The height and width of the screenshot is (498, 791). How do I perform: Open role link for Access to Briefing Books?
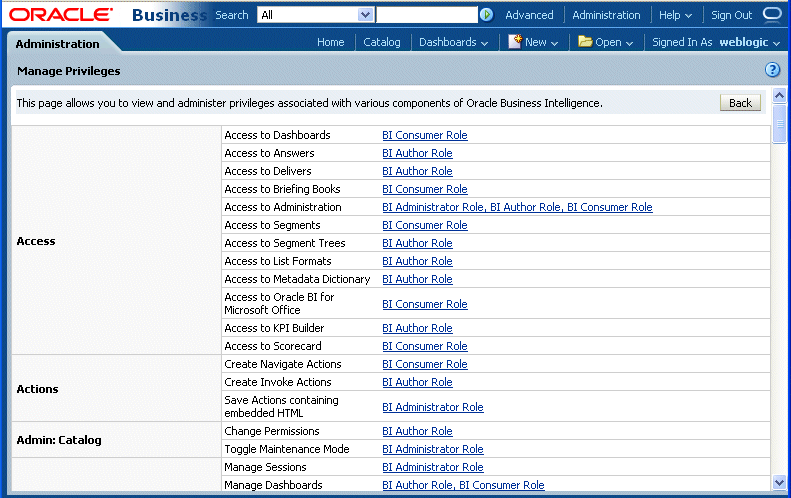(x=425, y=189)
